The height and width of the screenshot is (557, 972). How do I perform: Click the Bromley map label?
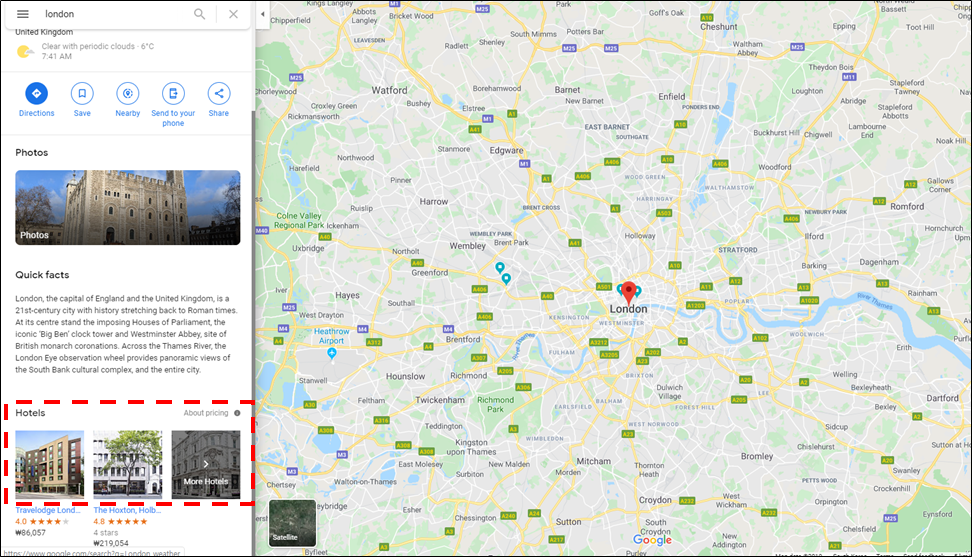[757, 457]
